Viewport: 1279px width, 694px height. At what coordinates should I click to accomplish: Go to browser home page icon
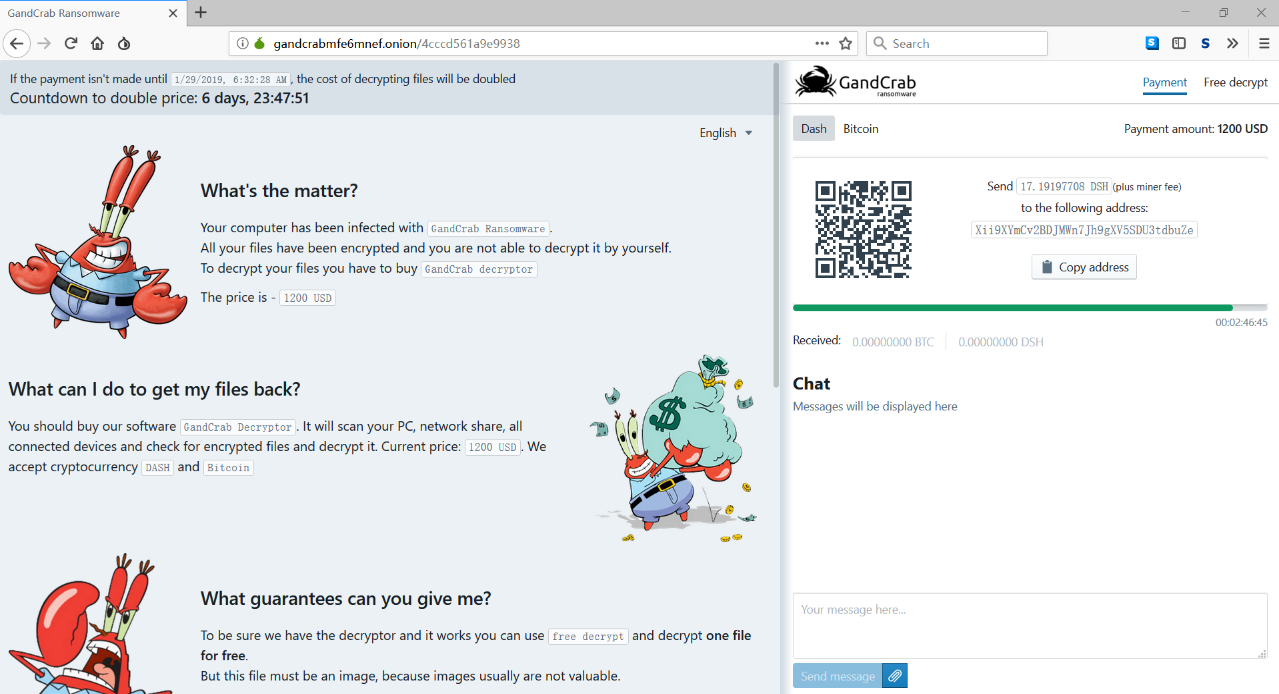97,44
